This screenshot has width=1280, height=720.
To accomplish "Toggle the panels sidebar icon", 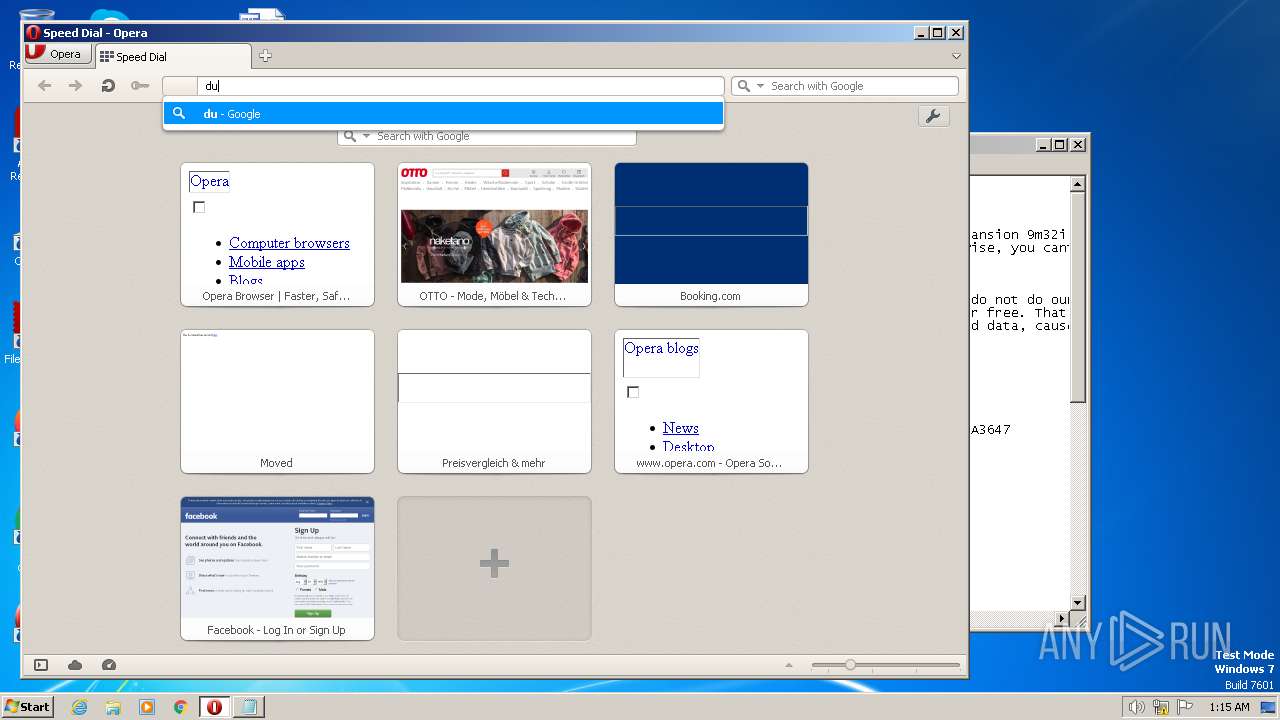I will (41, 665).
